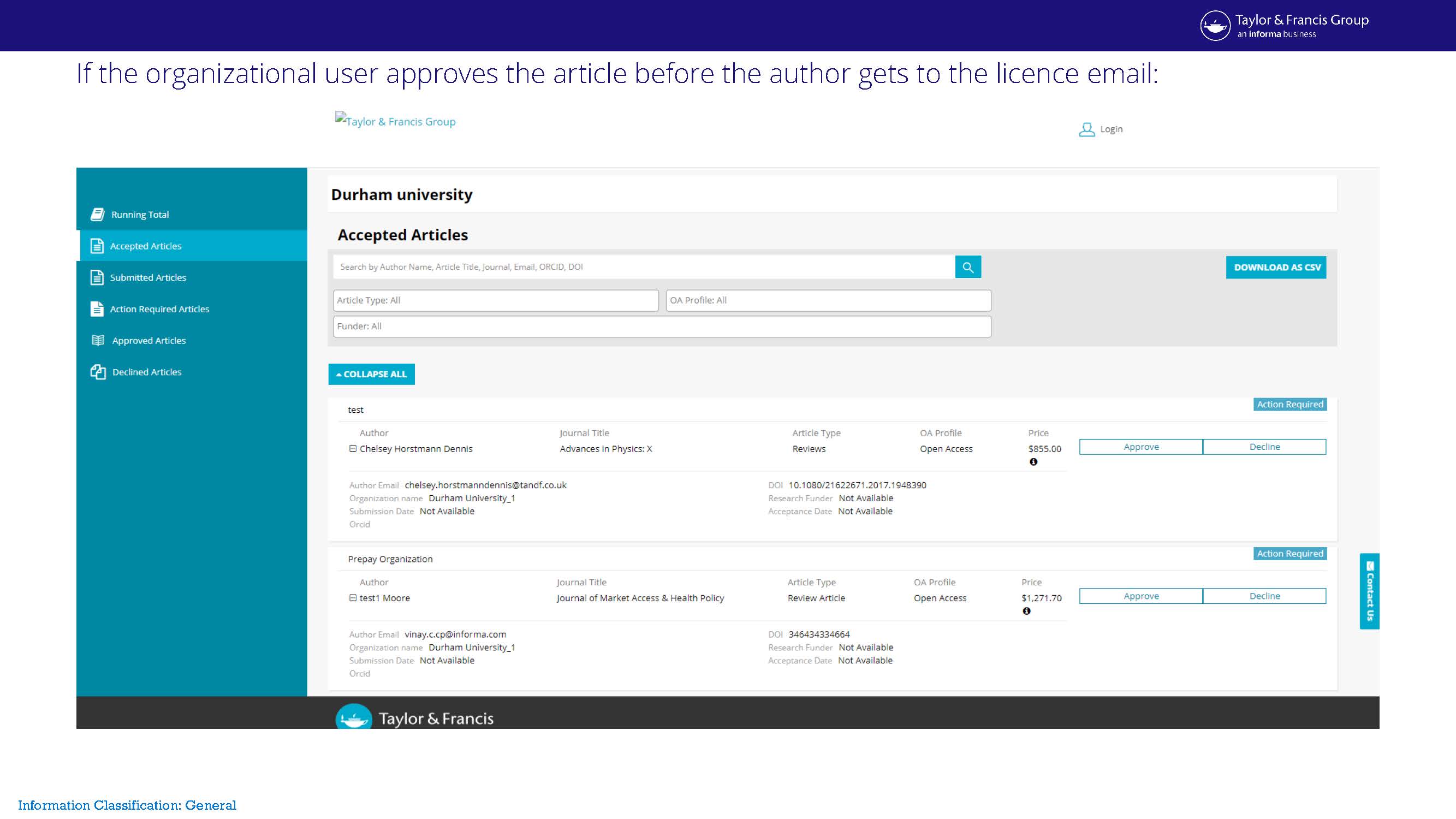Collapse test1 Moore article details
Image resolution: width=1456 pixels, height=819 pixels.
point(353,598)
